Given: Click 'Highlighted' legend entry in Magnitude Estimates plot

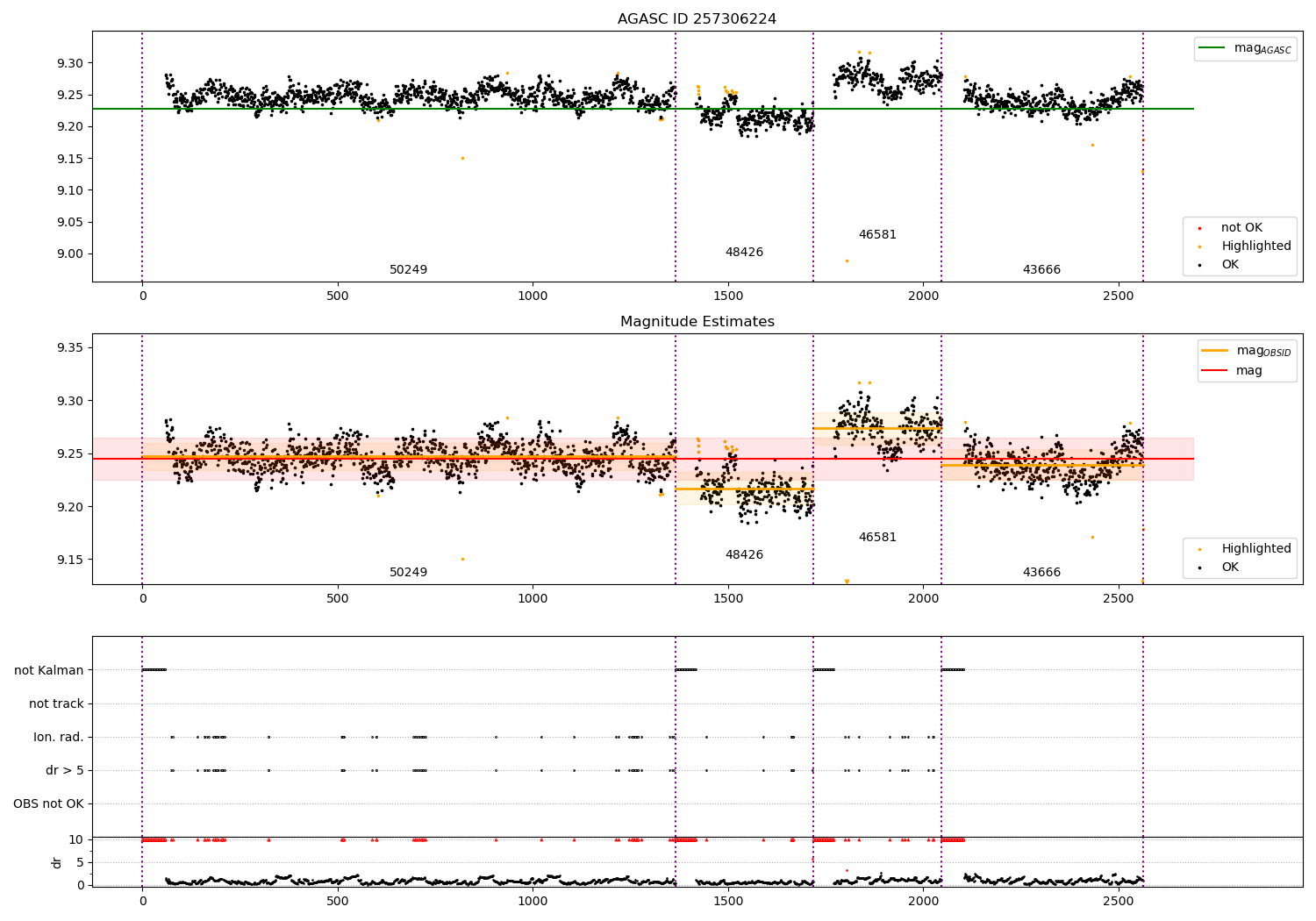Looking at the screenshot, I should click(1255, 549).
